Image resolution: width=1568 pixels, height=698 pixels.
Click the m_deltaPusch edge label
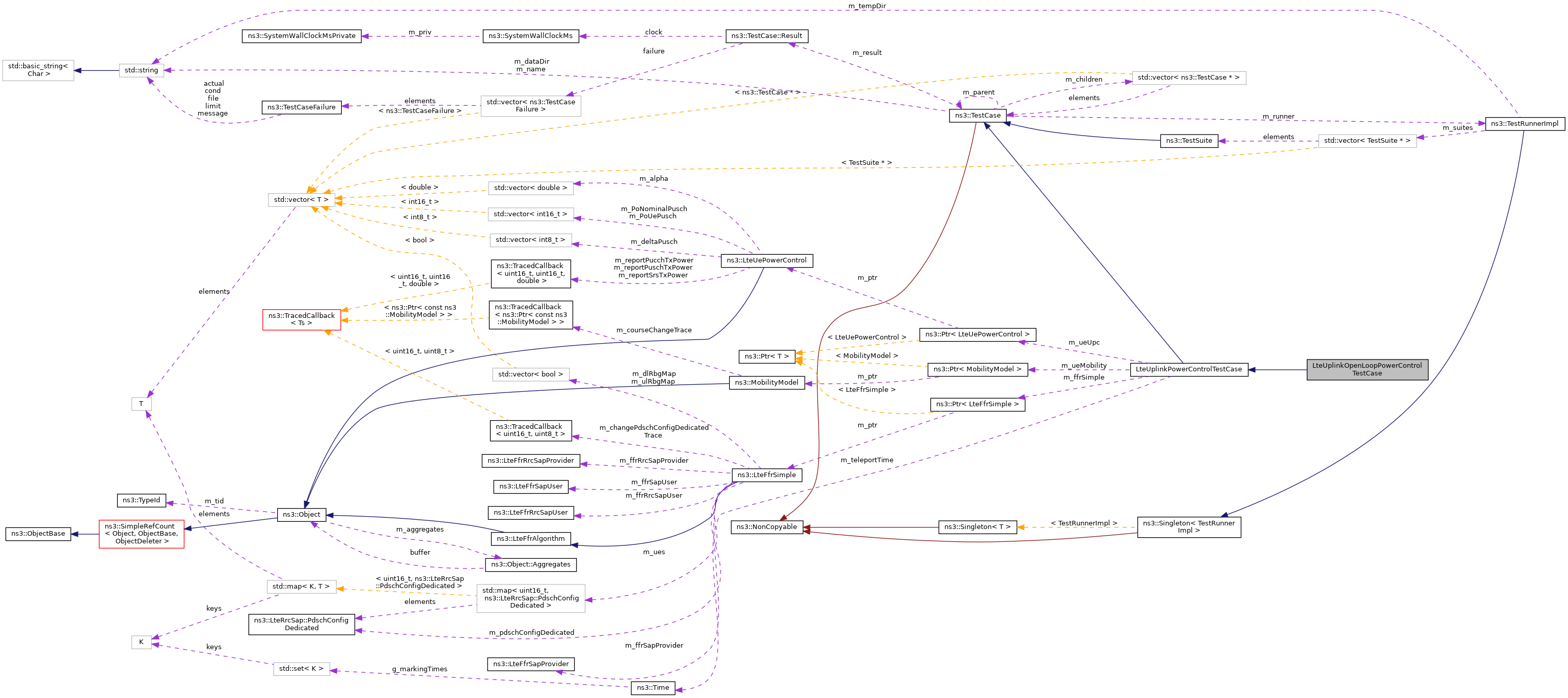coord(654,242)
